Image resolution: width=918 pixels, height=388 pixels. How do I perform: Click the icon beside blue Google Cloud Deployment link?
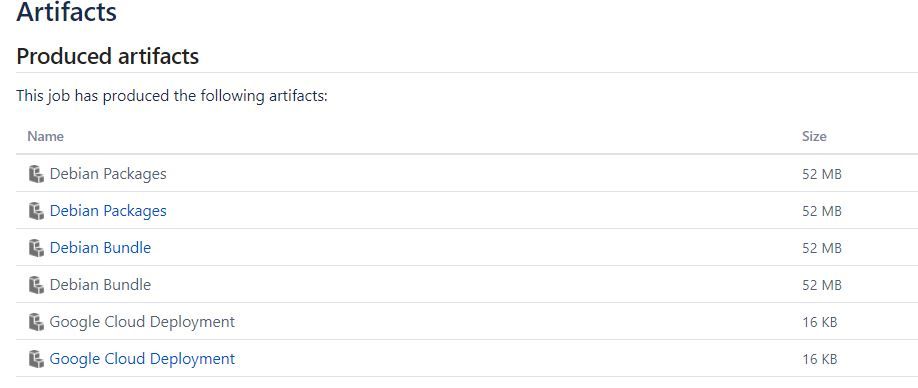coord(36,359)
